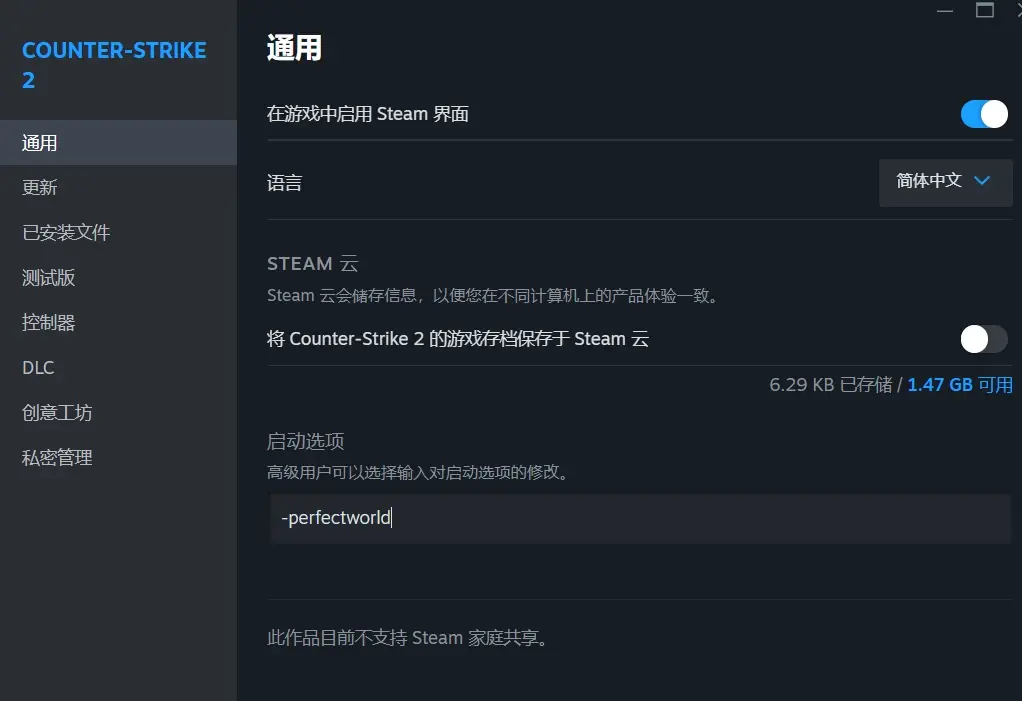Image resolution: width=1022 pixels, height=701 pixels.
Task: Click the 1.47 GB 可用 storage link
Action: click(960, 385)
